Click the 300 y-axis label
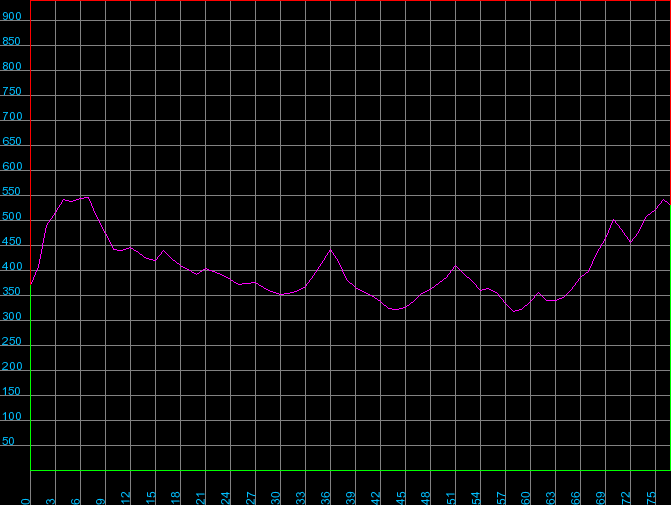671x505 pixels. (x=12, y=317)
